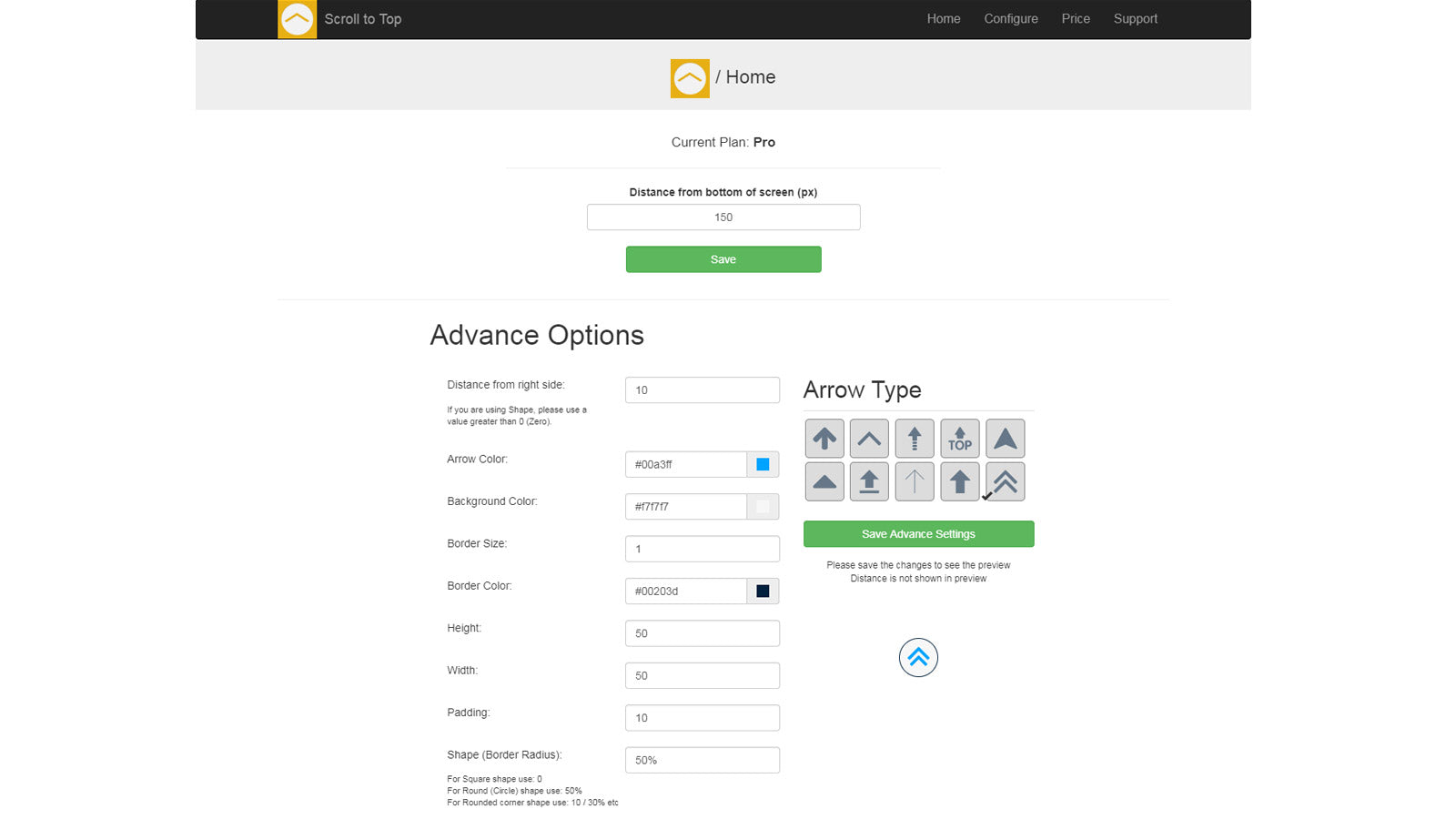Go to the Price page

click(1075, 19)
